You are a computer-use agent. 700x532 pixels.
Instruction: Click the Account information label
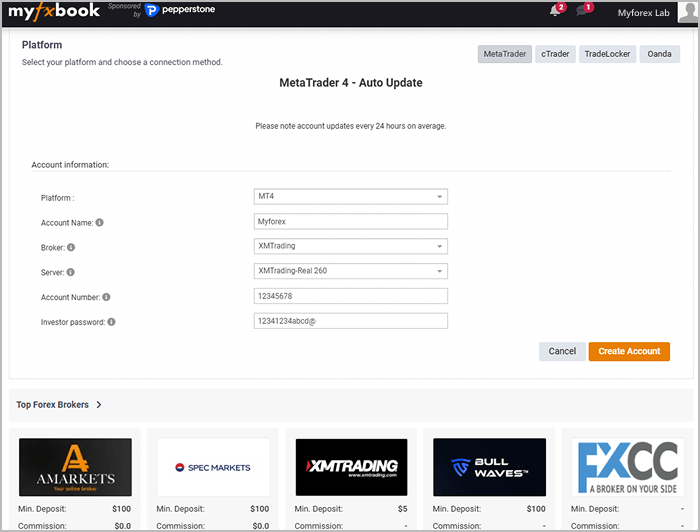(x=70, y=165)
